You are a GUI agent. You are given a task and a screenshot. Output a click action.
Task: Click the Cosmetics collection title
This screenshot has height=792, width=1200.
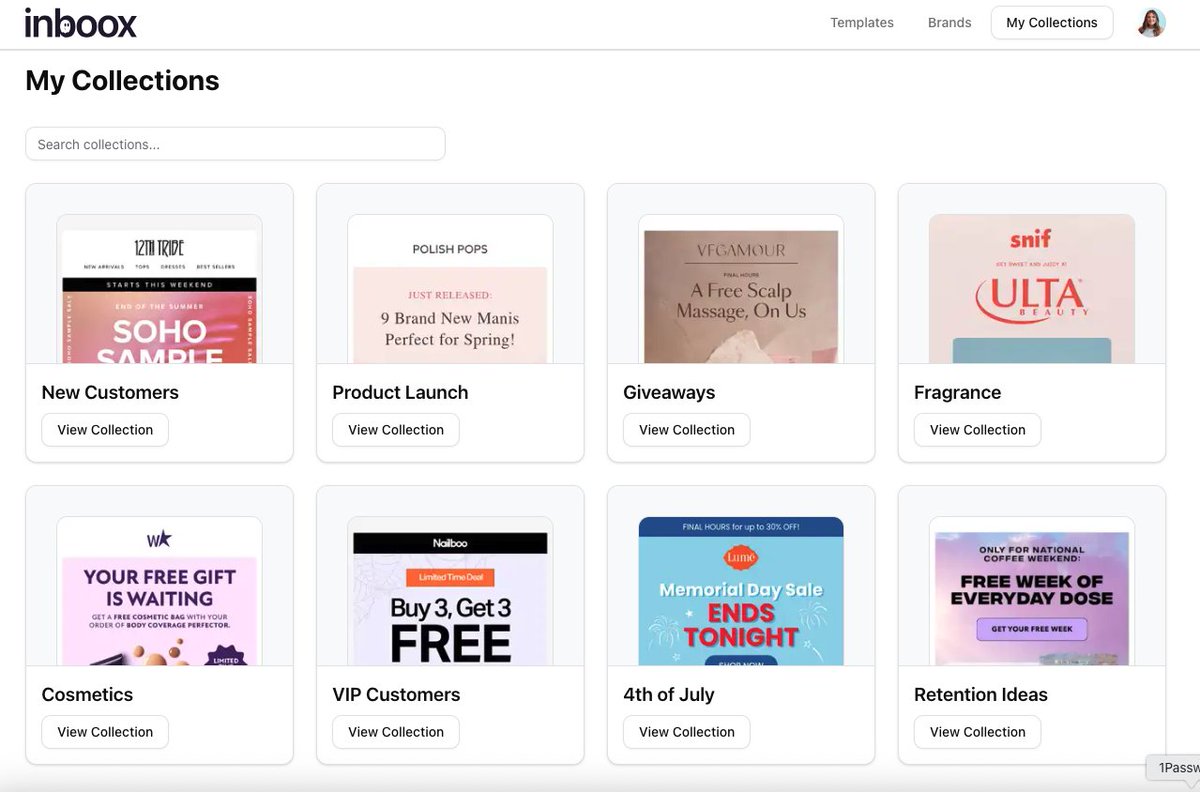[87, 694]
